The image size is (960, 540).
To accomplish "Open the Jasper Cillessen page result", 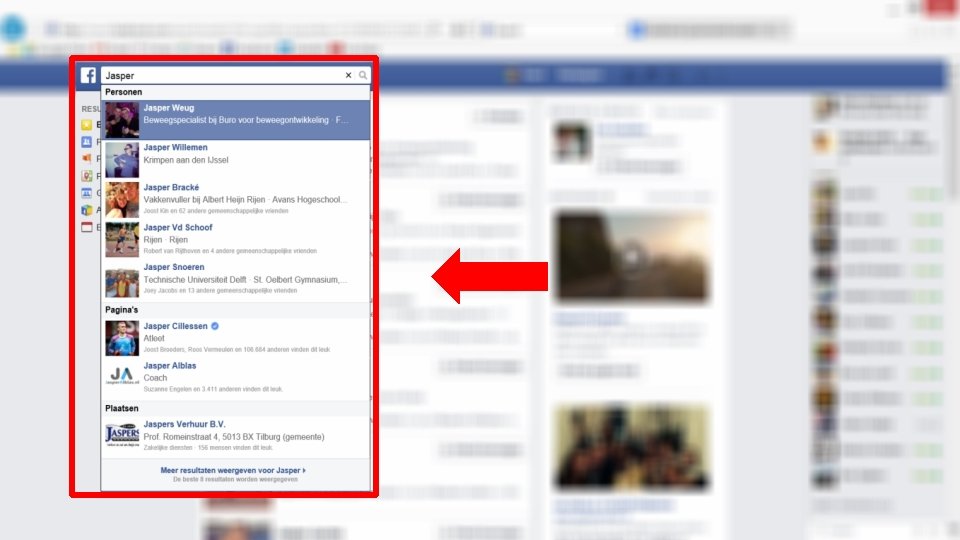I will [x=236, y=338].
